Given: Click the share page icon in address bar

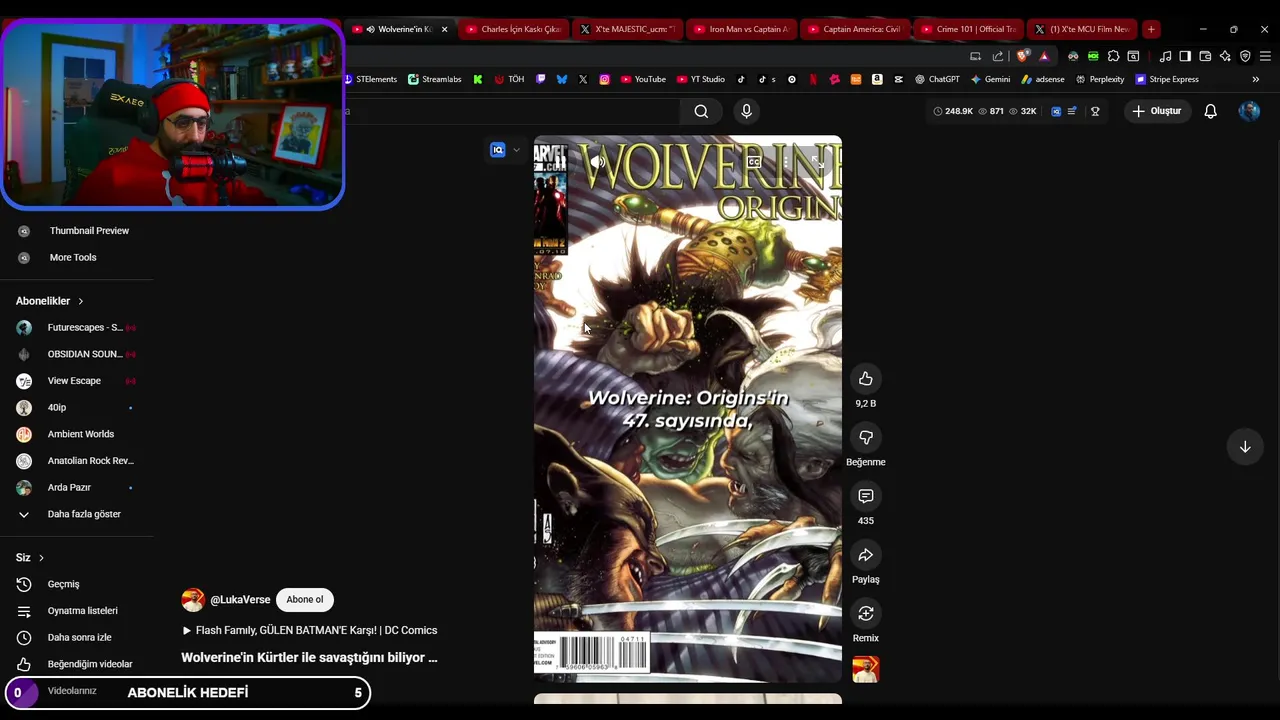Looking at the screenshot, I should [998, 56].
